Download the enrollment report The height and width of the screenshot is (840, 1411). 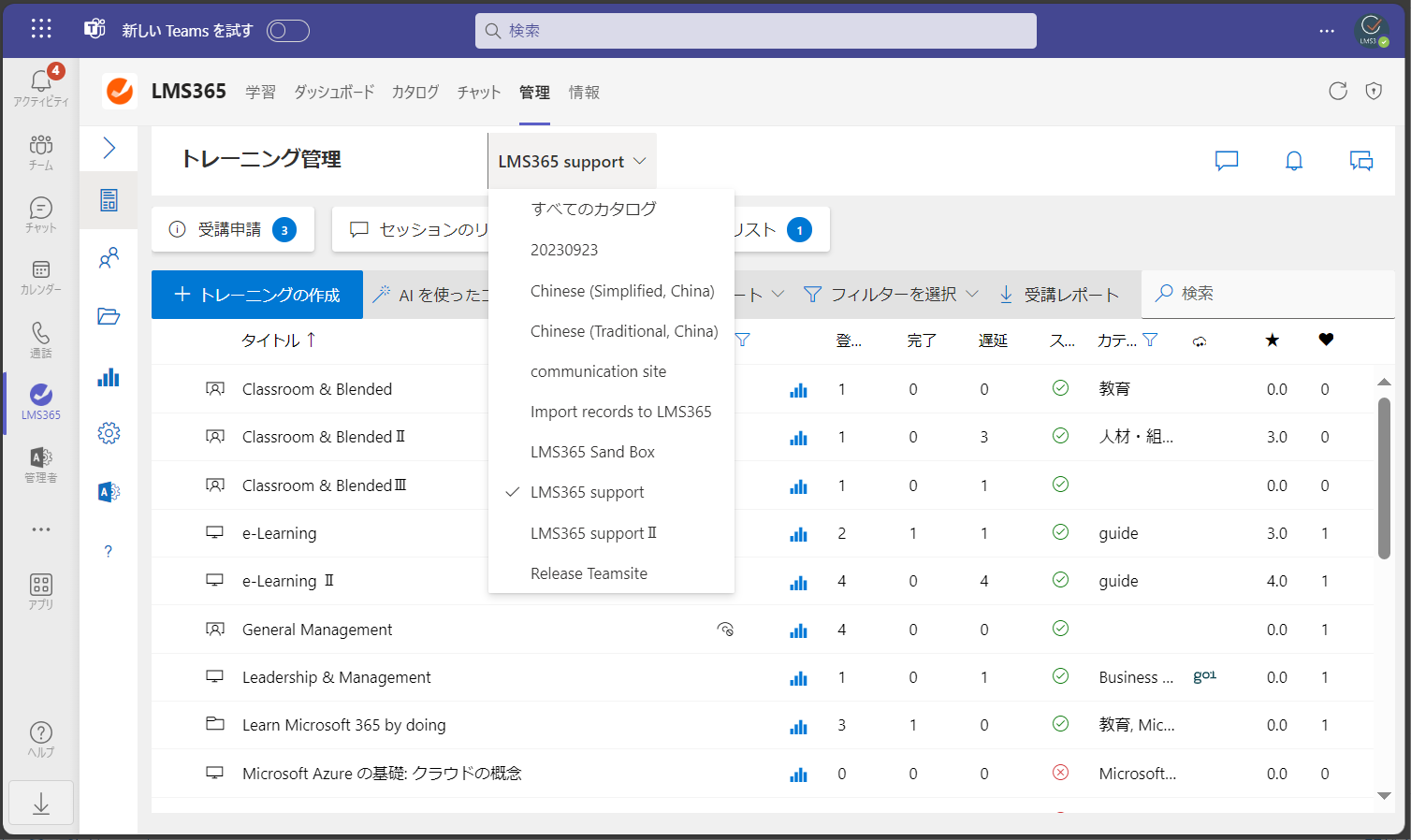(1058, 294)
